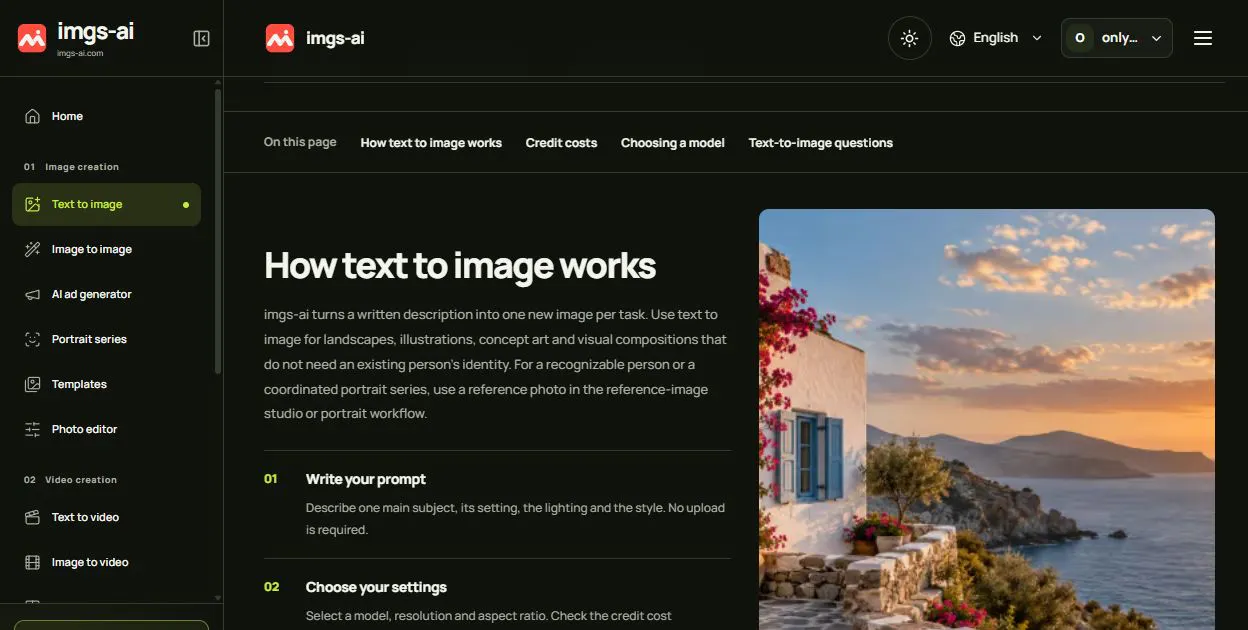
Task: Click the Text to video clapper icon
Action: [x=32, y=517]
